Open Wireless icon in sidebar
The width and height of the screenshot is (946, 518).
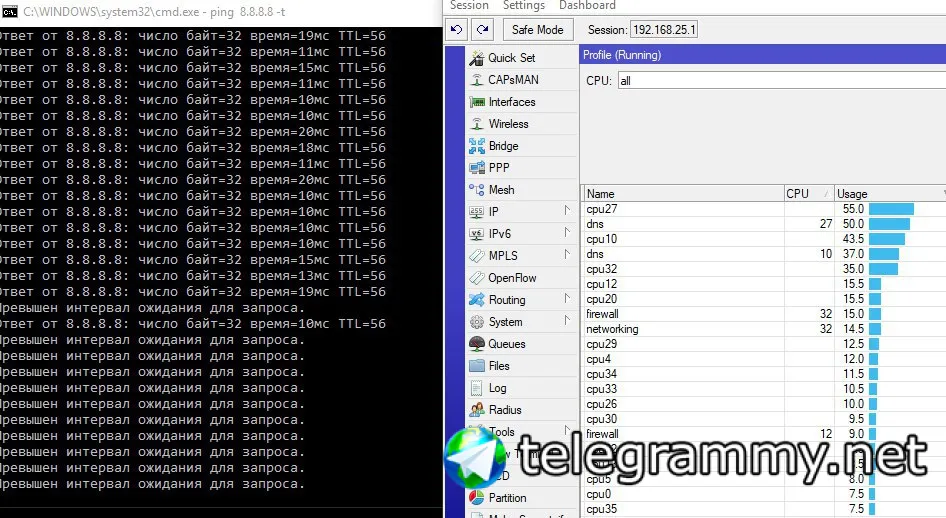click(477, 124)
